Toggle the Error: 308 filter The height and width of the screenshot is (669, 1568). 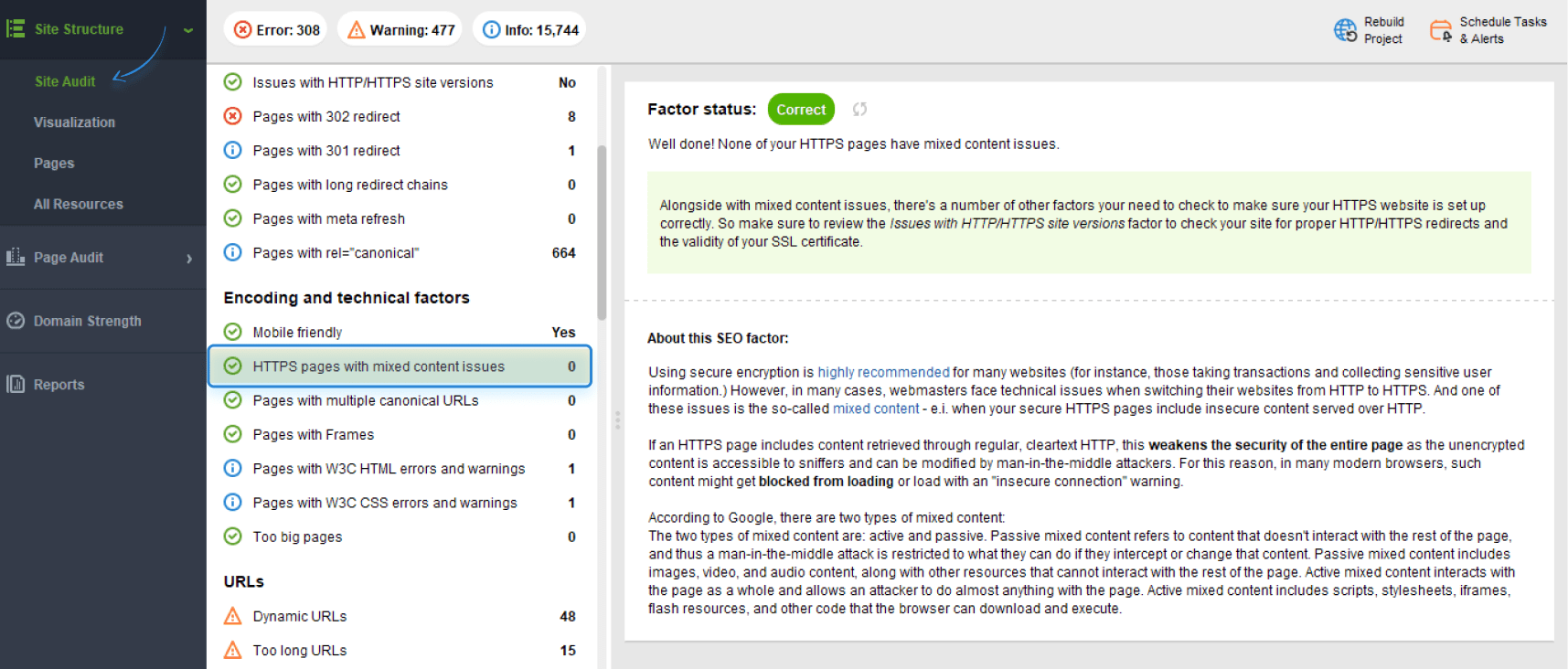(277, 30)
